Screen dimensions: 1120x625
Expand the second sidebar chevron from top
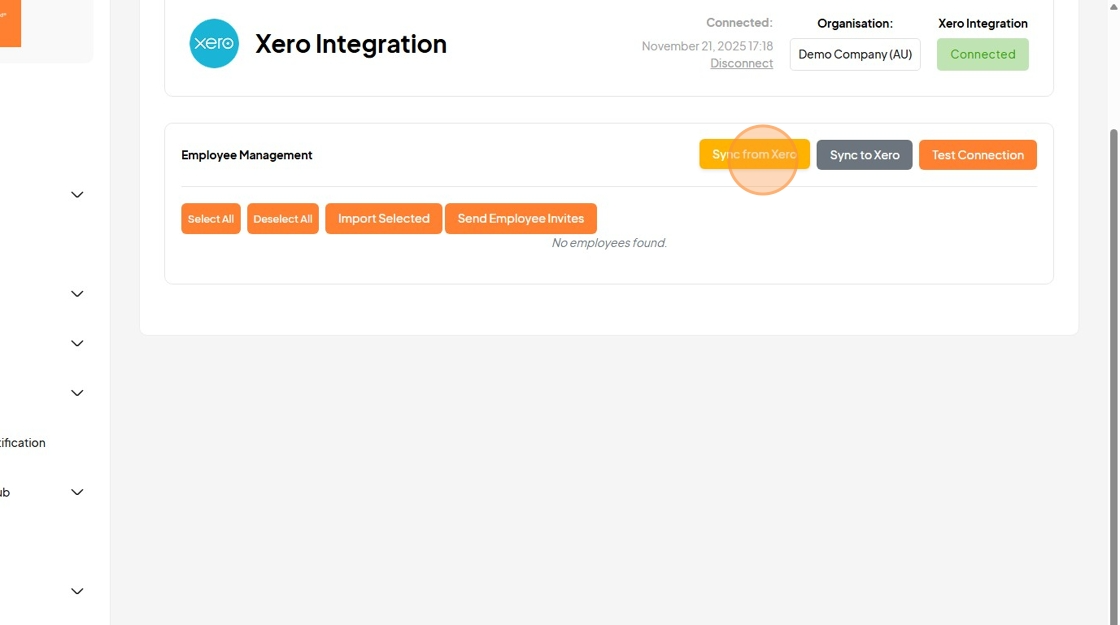point(77,294)
